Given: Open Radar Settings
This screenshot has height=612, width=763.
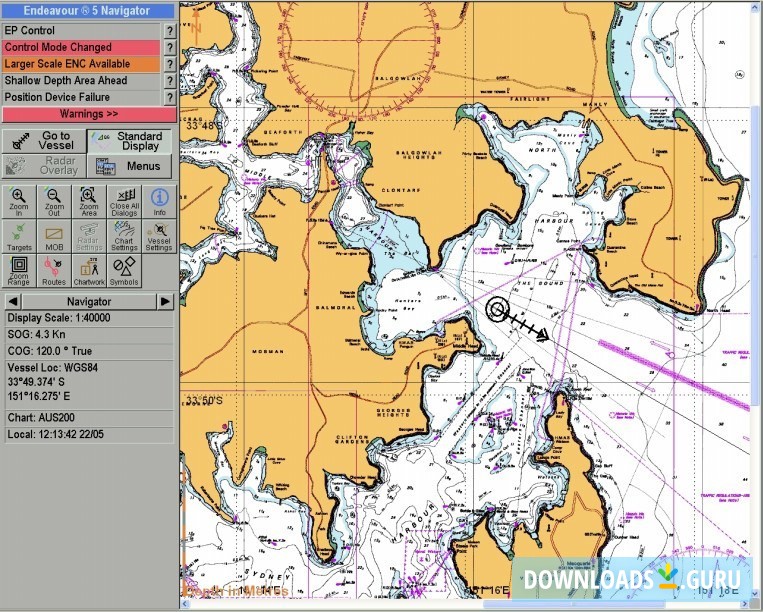Looking at the screenshot, I should click(x=89, y=236).
